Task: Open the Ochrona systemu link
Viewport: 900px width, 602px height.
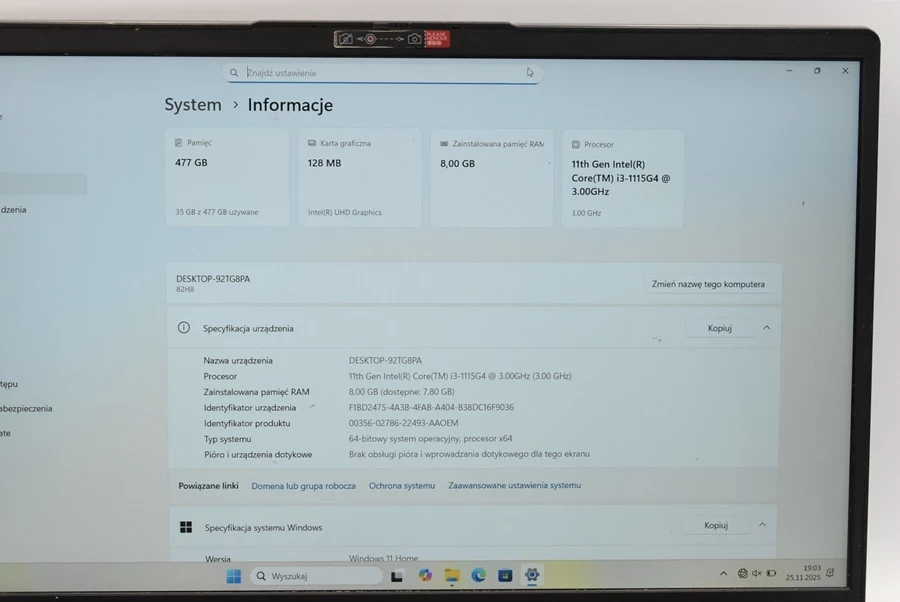Action: 402,486
